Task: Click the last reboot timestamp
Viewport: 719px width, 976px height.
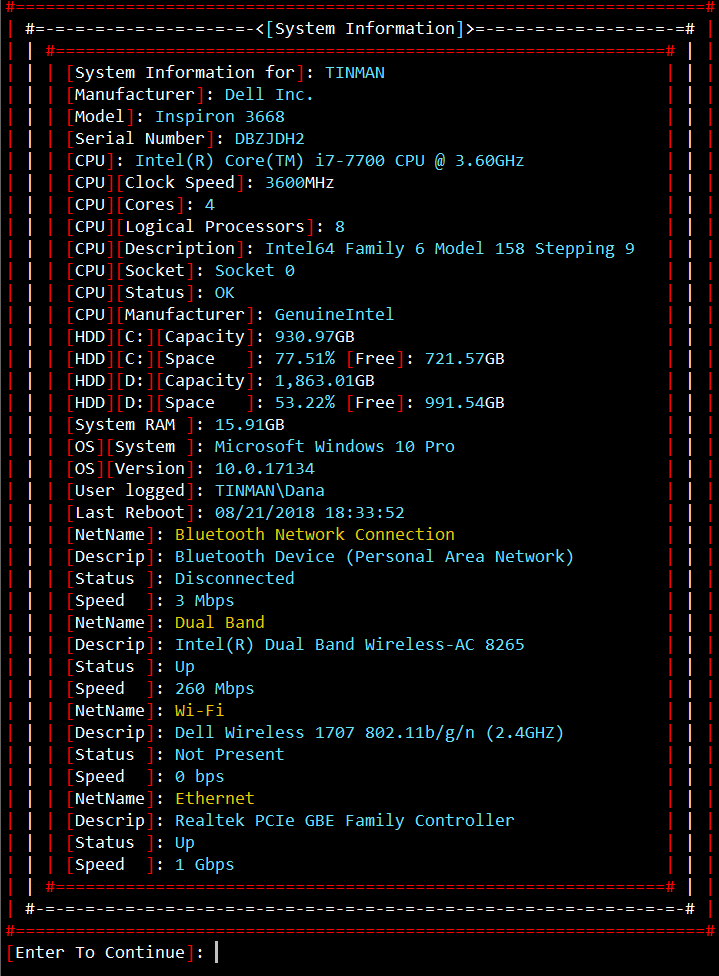Action: click(310, 513)
